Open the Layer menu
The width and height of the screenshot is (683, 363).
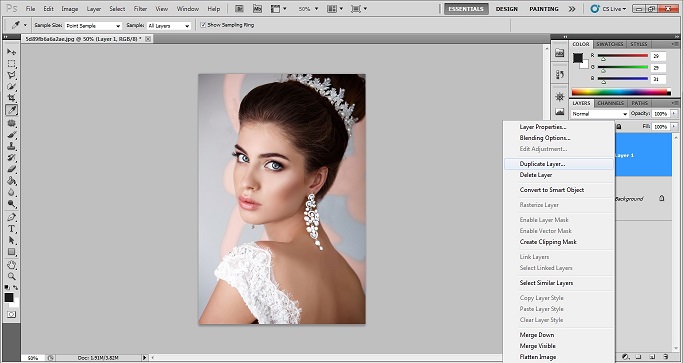coord(94,9)
